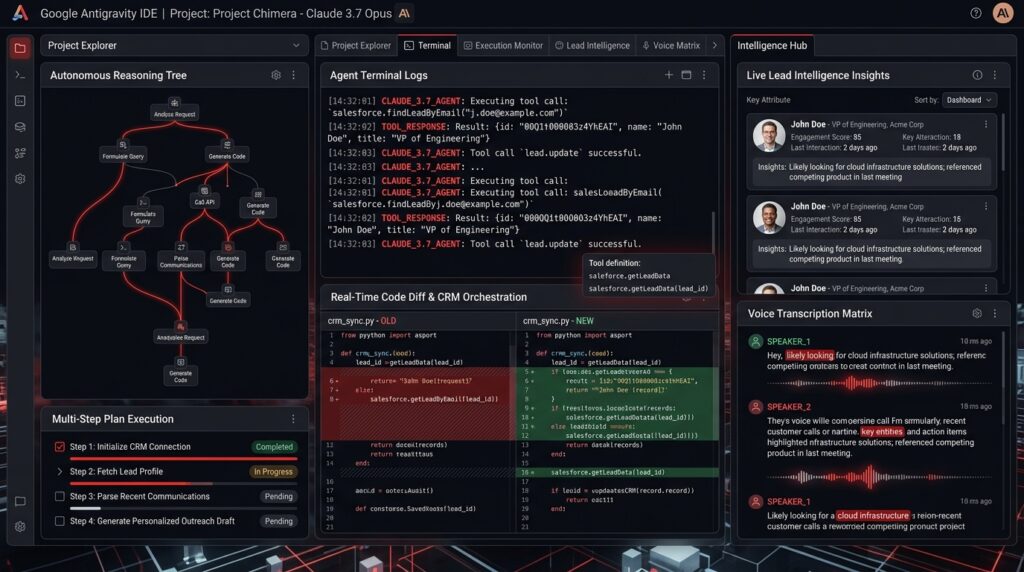Viewport: 1024px width, 572px height.
Task: Switch to the Project Explorer tab
Action: 356,46
